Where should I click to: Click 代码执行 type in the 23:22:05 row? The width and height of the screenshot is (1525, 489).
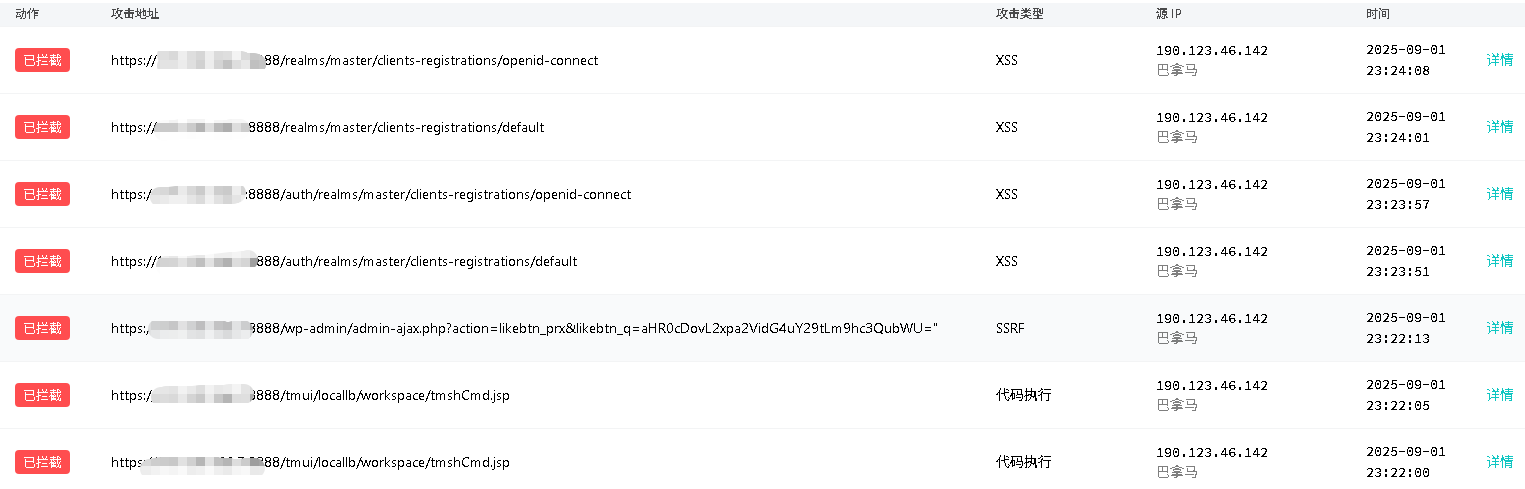(1023, 395)
